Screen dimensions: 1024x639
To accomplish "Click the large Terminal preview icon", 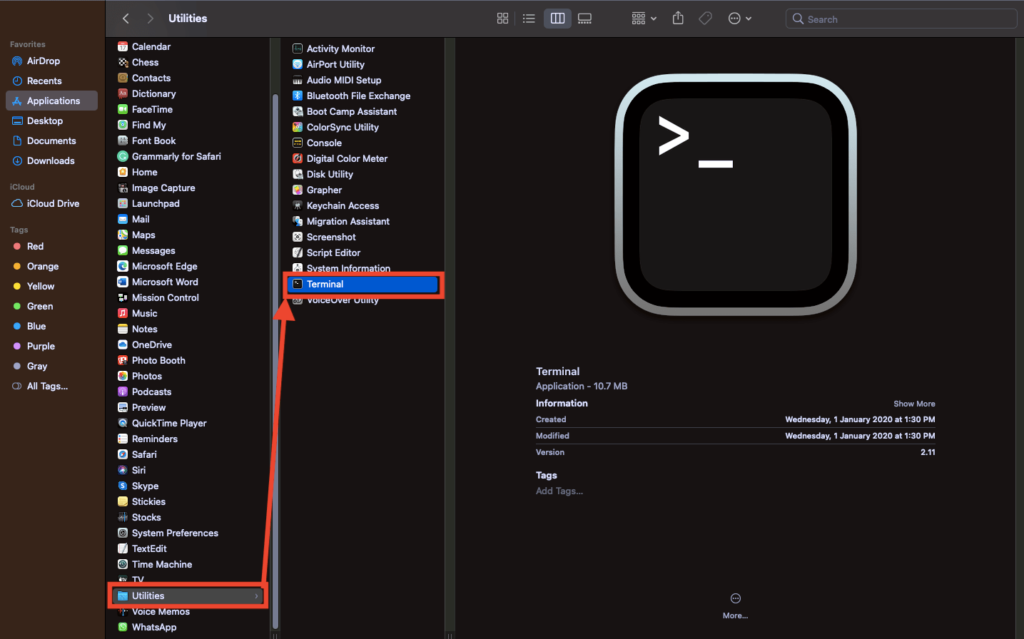I will click(x=735, y=194).
